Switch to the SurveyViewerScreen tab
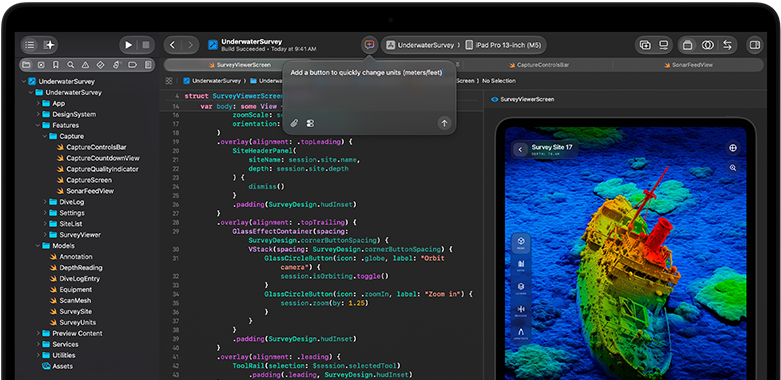This screenshot has width=781, height=380. click(x=240, y=65)
